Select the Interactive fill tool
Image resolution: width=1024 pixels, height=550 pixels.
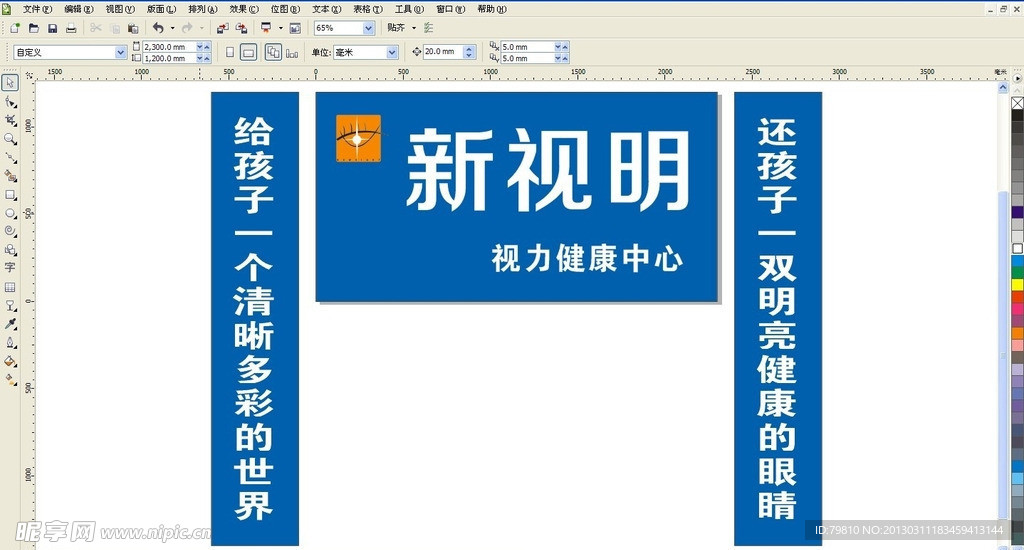coord(10,380)
